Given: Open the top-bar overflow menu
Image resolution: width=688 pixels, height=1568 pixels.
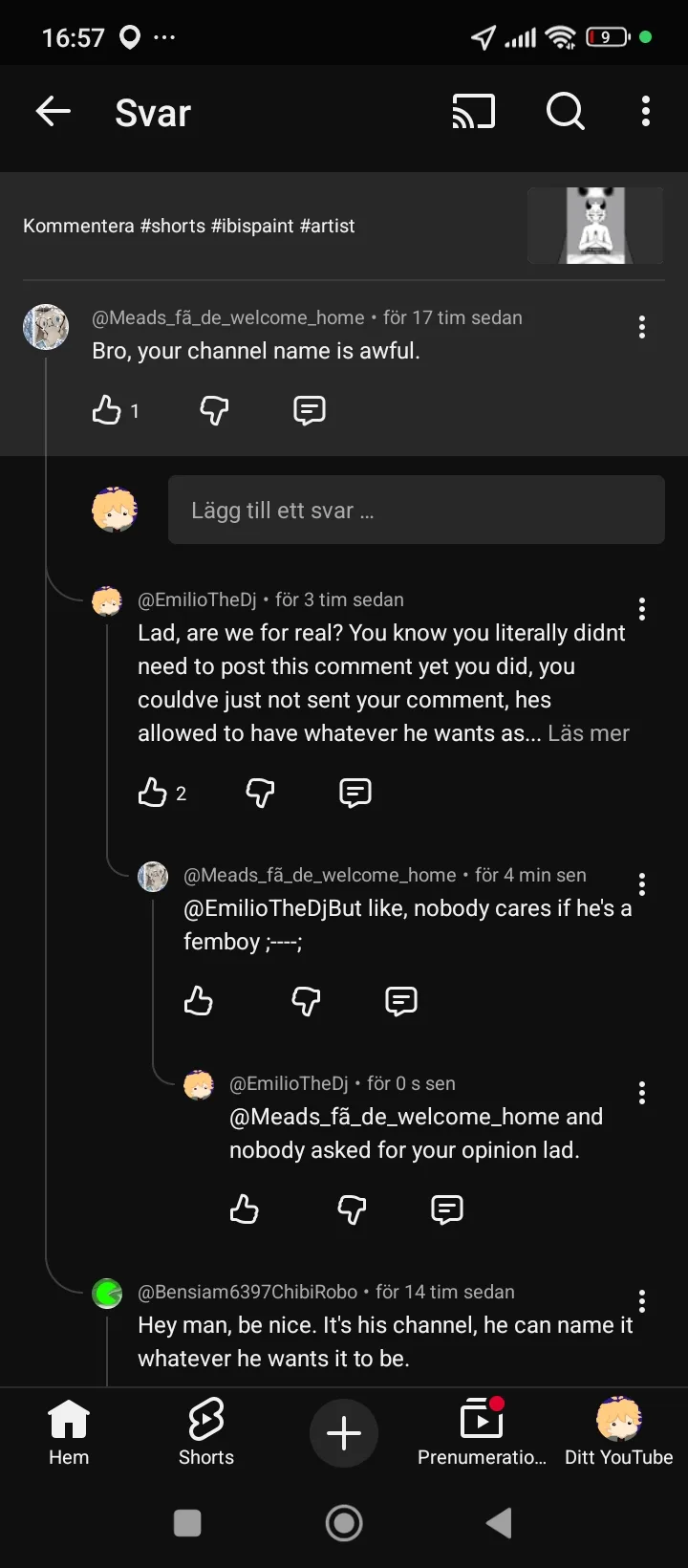Looking at the screenshot, I should coord(646,112).
